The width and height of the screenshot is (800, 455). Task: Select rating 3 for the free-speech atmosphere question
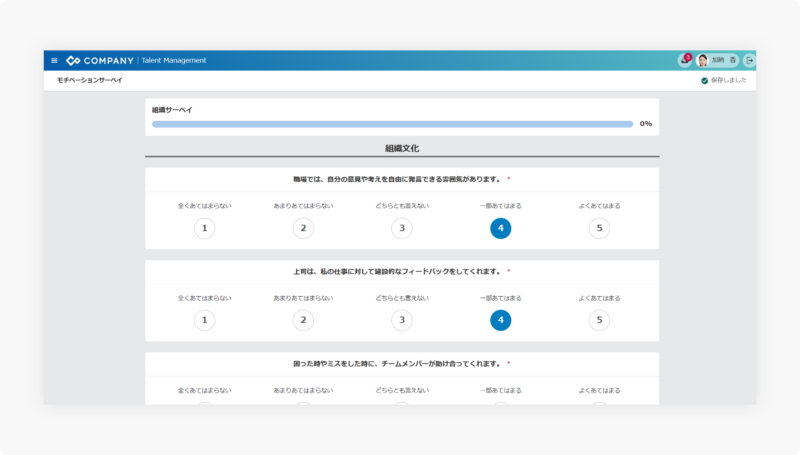click(x=401, y=228)
